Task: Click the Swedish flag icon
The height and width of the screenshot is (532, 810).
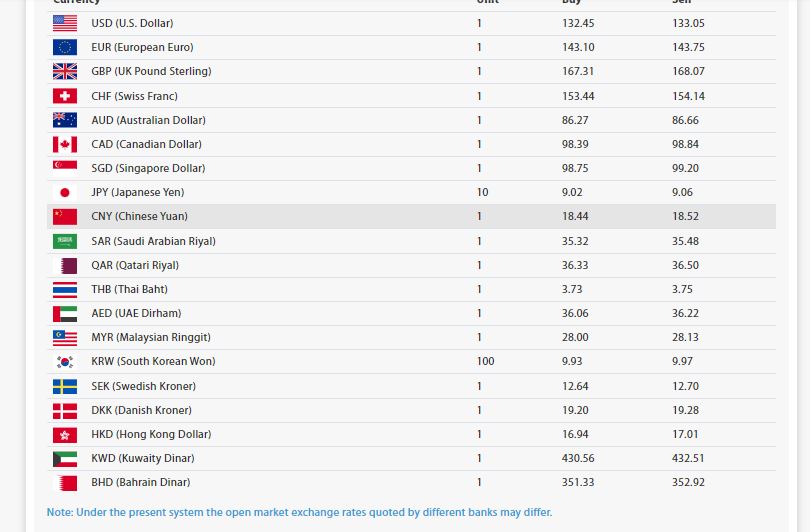Action: 64,386
